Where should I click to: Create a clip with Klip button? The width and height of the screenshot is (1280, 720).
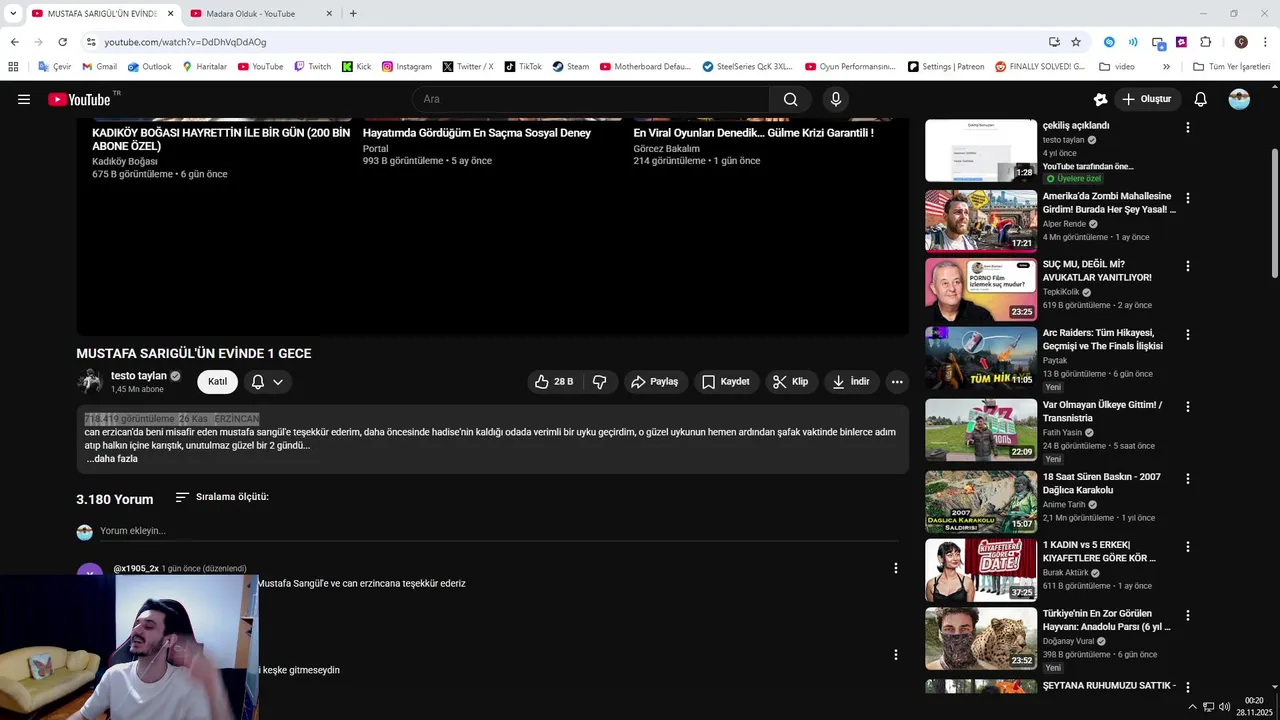[x=791, y=381]
